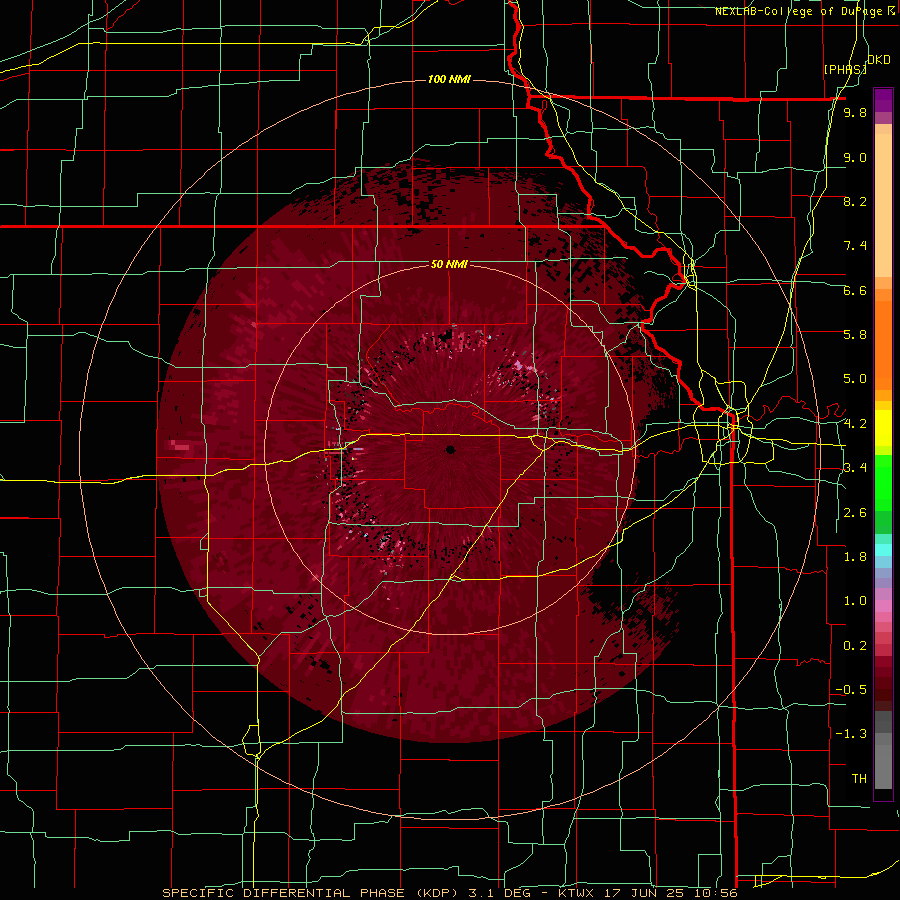Click the 50 NMI range ring label
Image resolution: width=900 pixels, height=900 pixels.
449,265
